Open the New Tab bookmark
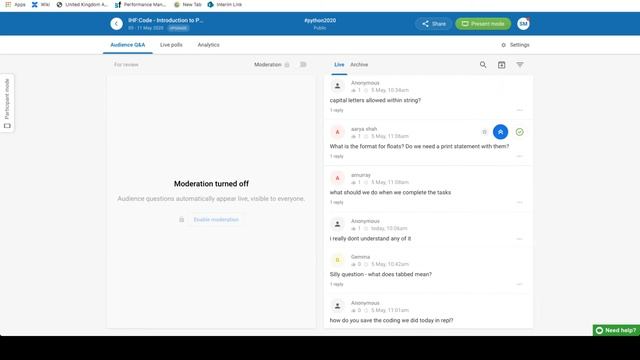The image size is (640, 360). tap(188, 4)
